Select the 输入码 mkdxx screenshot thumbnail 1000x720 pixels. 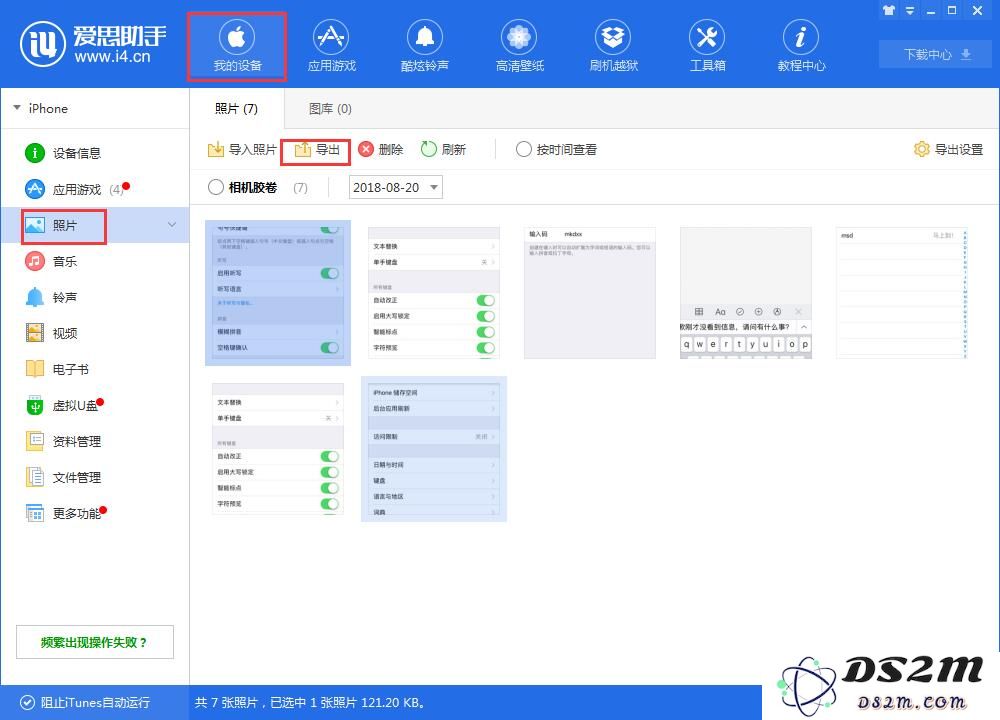tap(590, 293)
